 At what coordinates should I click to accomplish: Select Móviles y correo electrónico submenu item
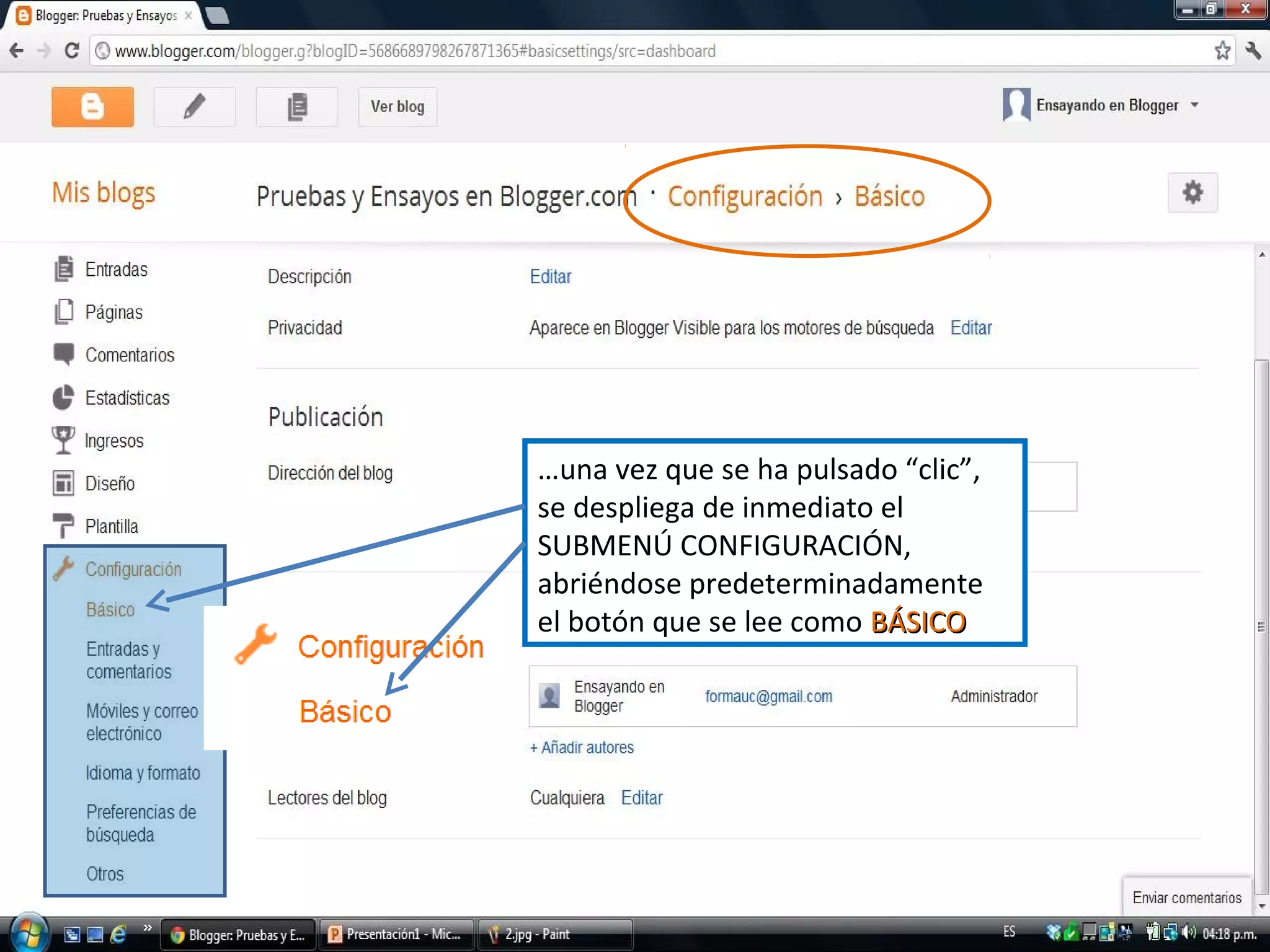[x=142, y=722]
